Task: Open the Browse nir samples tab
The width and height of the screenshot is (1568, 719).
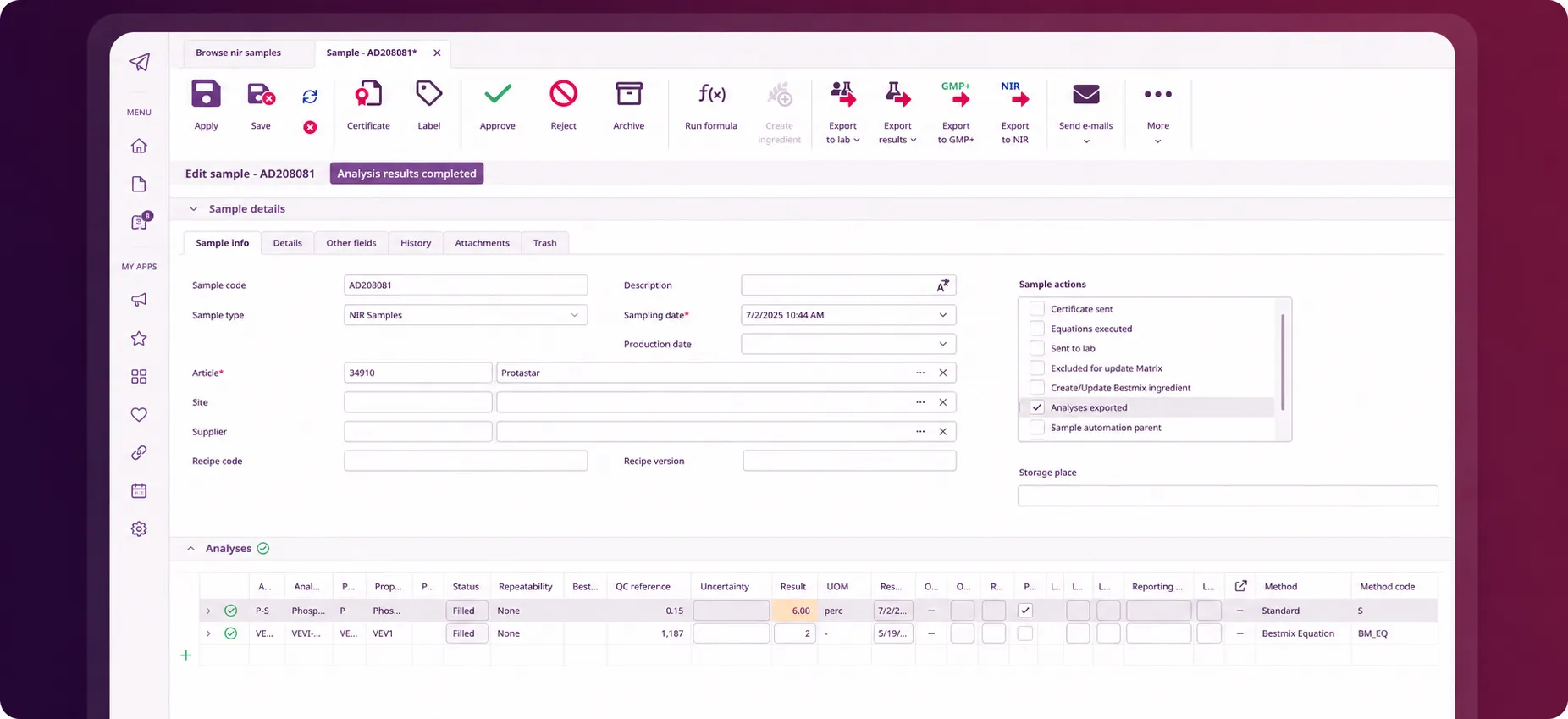Action: pyautogui.click(x=239, y=53)
